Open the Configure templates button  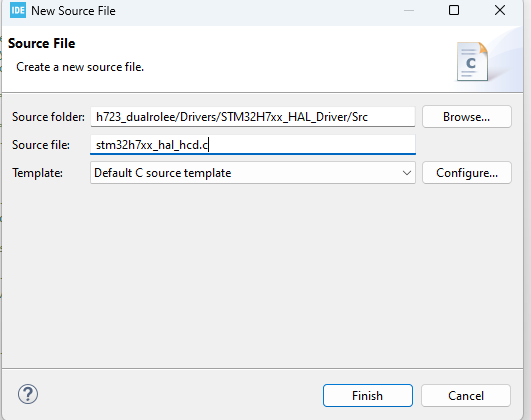[x=467, y=173]
